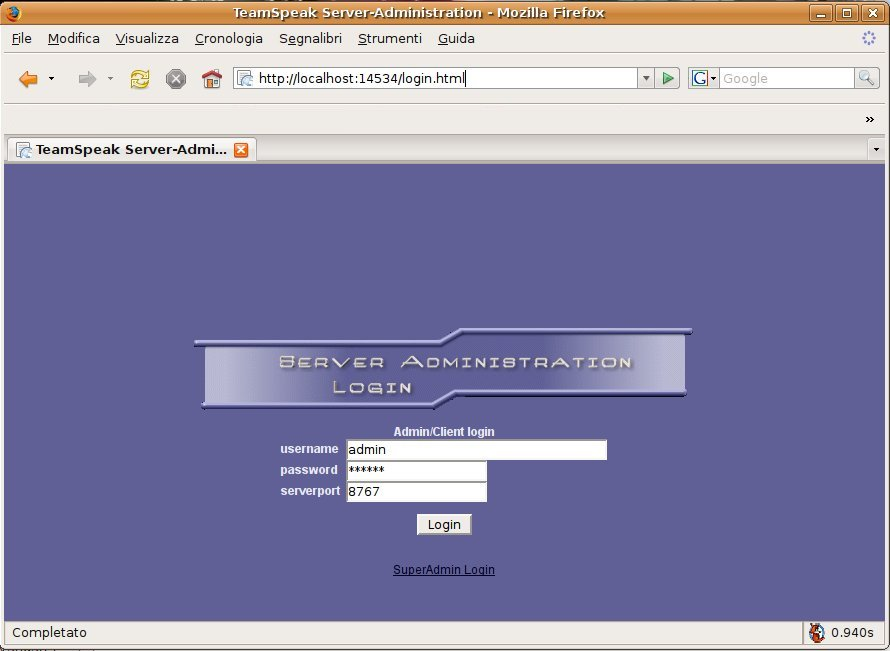Click the Stop loading button
This screenshot has height=651, width=890.
coord(176,79)
